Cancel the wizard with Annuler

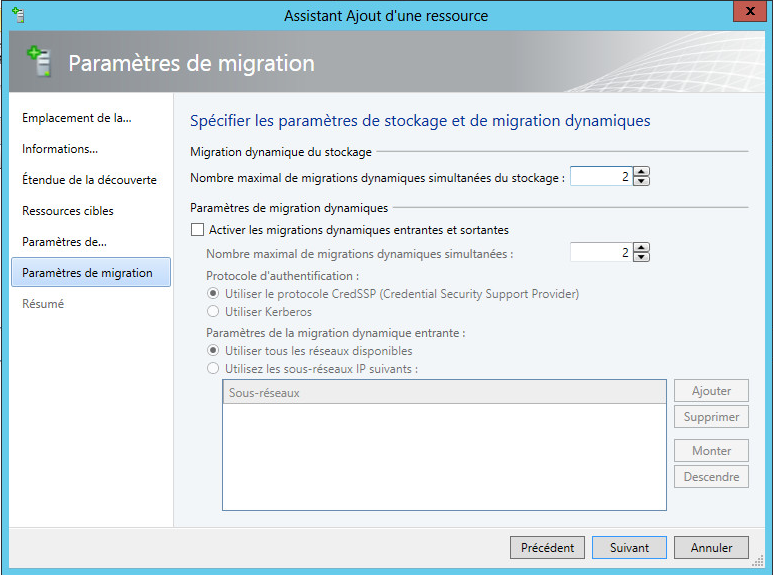click(711, 547)
